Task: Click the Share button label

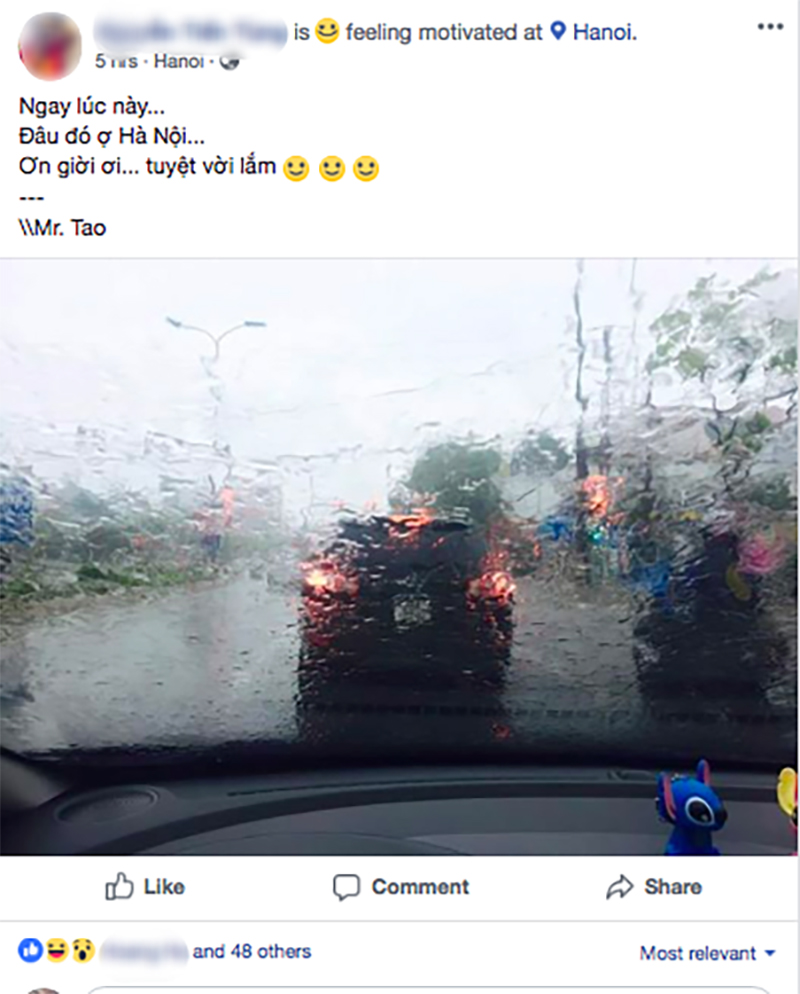Action: (x=673, y=887)
